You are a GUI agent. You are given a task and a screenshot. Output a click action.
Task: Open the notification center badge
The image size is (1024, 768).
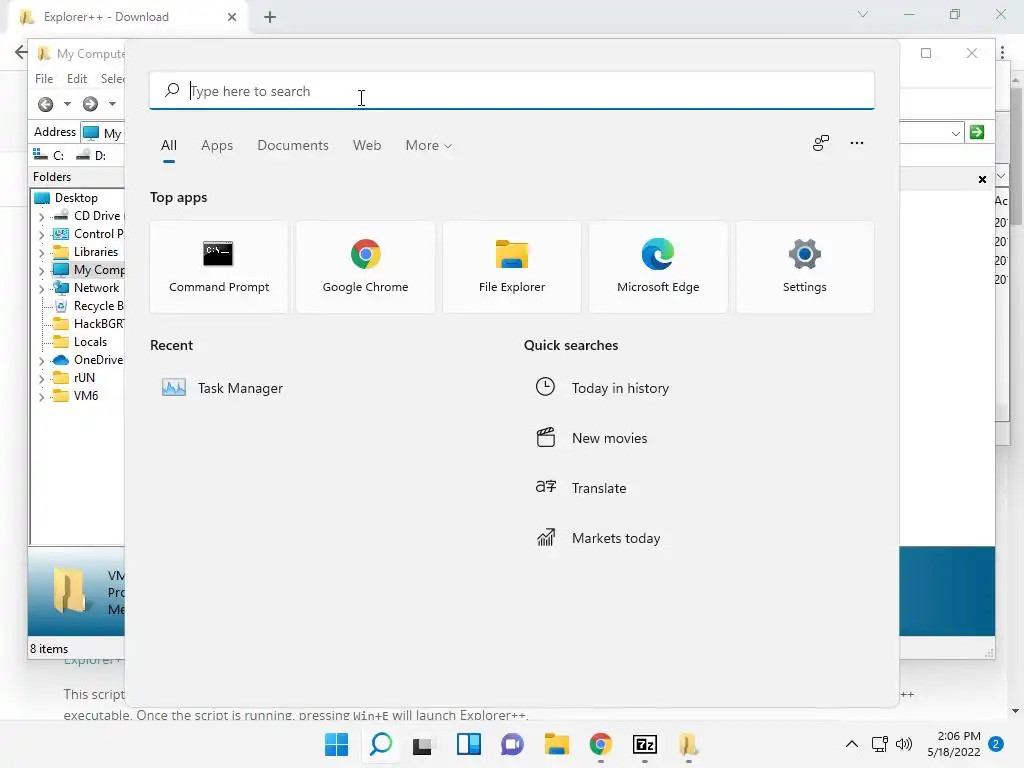coord(996,744)
